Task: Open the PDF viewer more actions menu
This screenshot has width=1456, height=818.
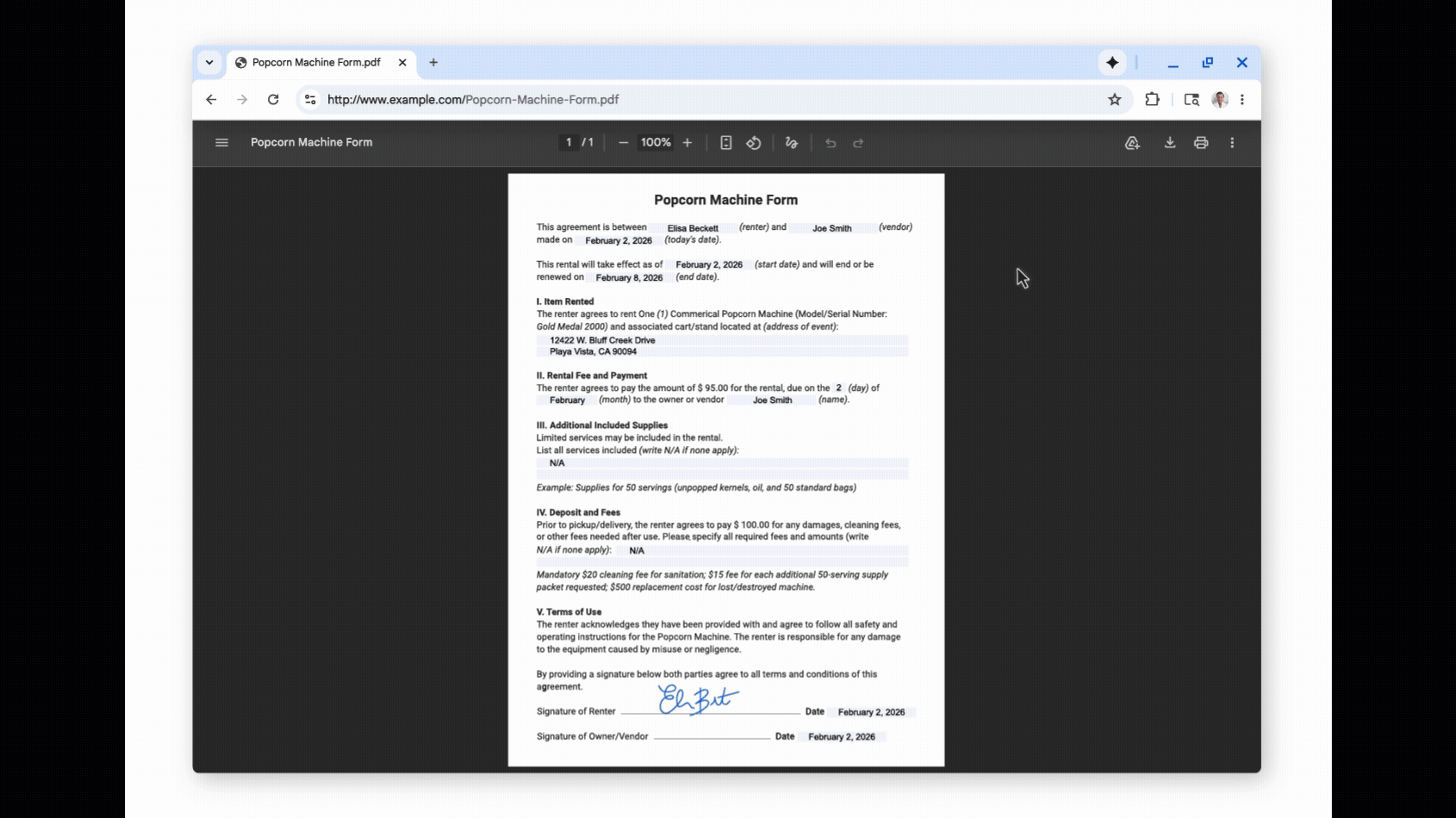Action: (1232, 143)
